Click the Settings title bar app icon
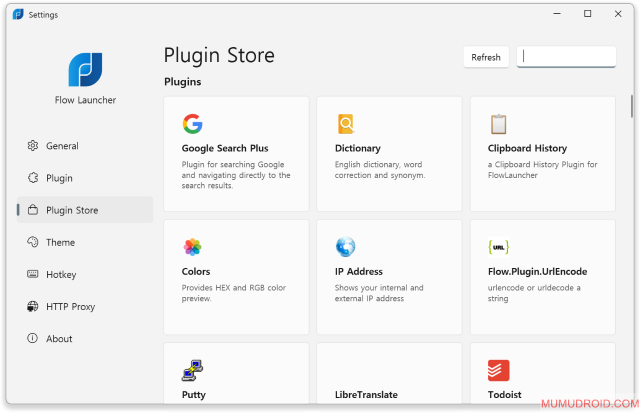The image size is (640, 413). [18, 14]
